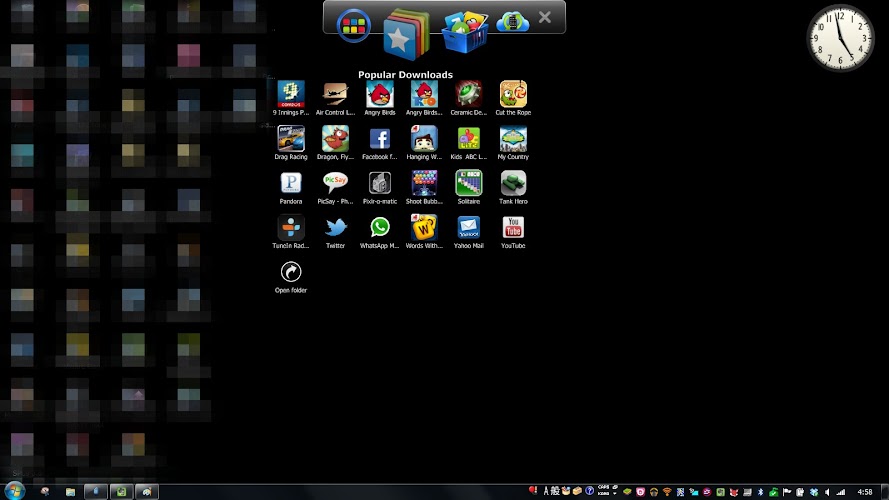Launch Pixlr-o-matic app
Image resolution: width=889 pixels, height=500 pixels.
[380, 187]
